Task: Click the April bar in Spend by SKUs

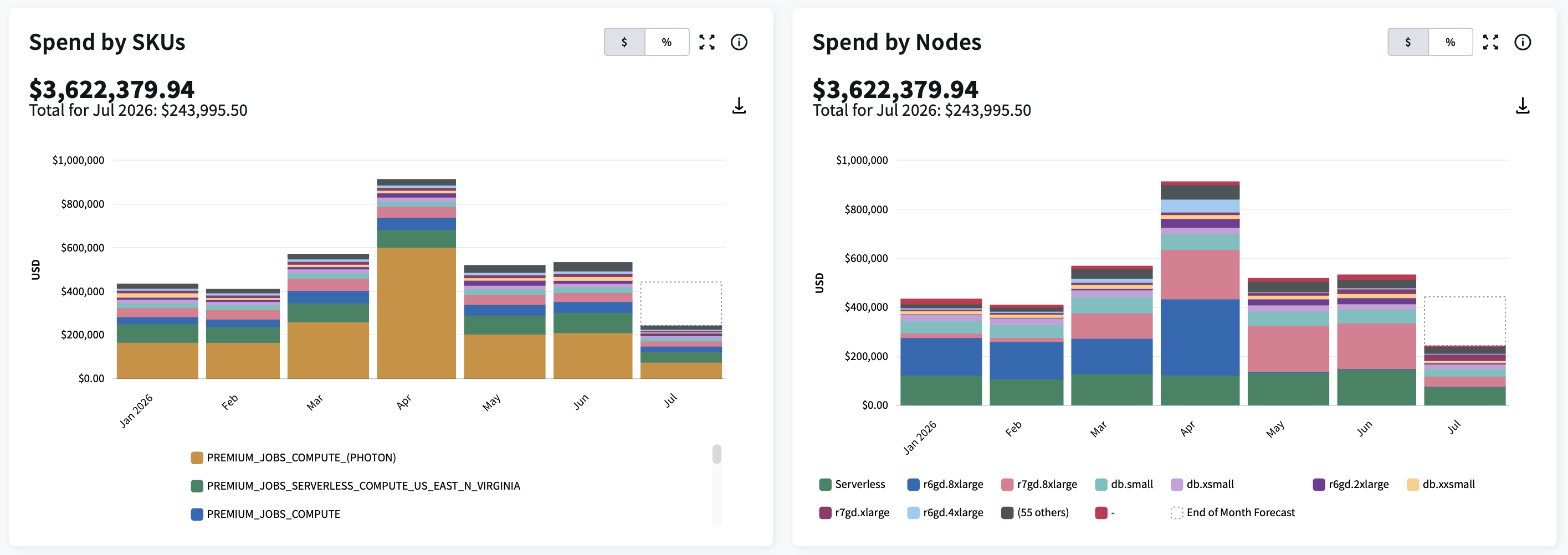Action: 416,279
